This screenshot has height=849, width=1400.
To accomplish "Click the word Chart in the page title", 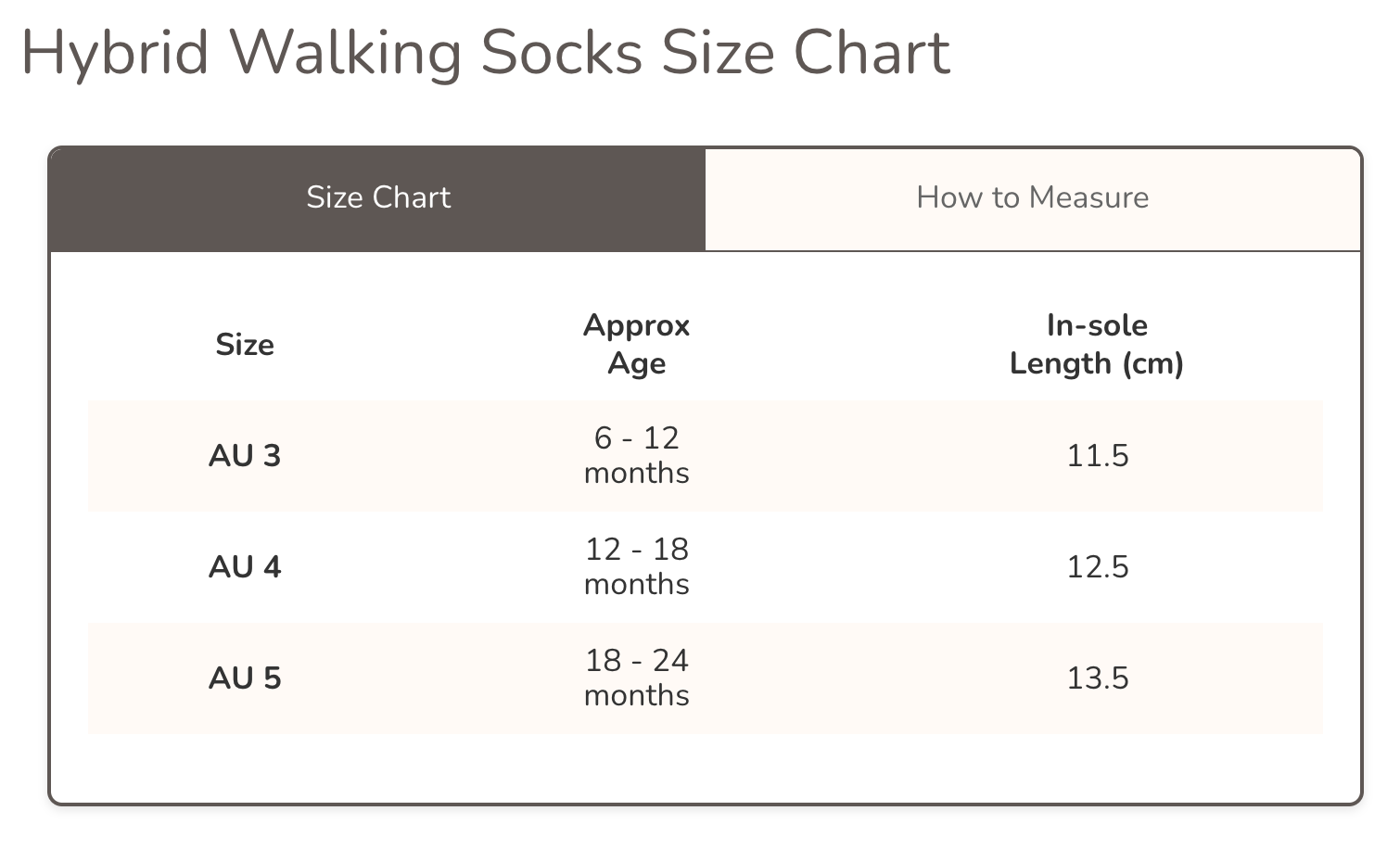I will [x=872, y=53].
